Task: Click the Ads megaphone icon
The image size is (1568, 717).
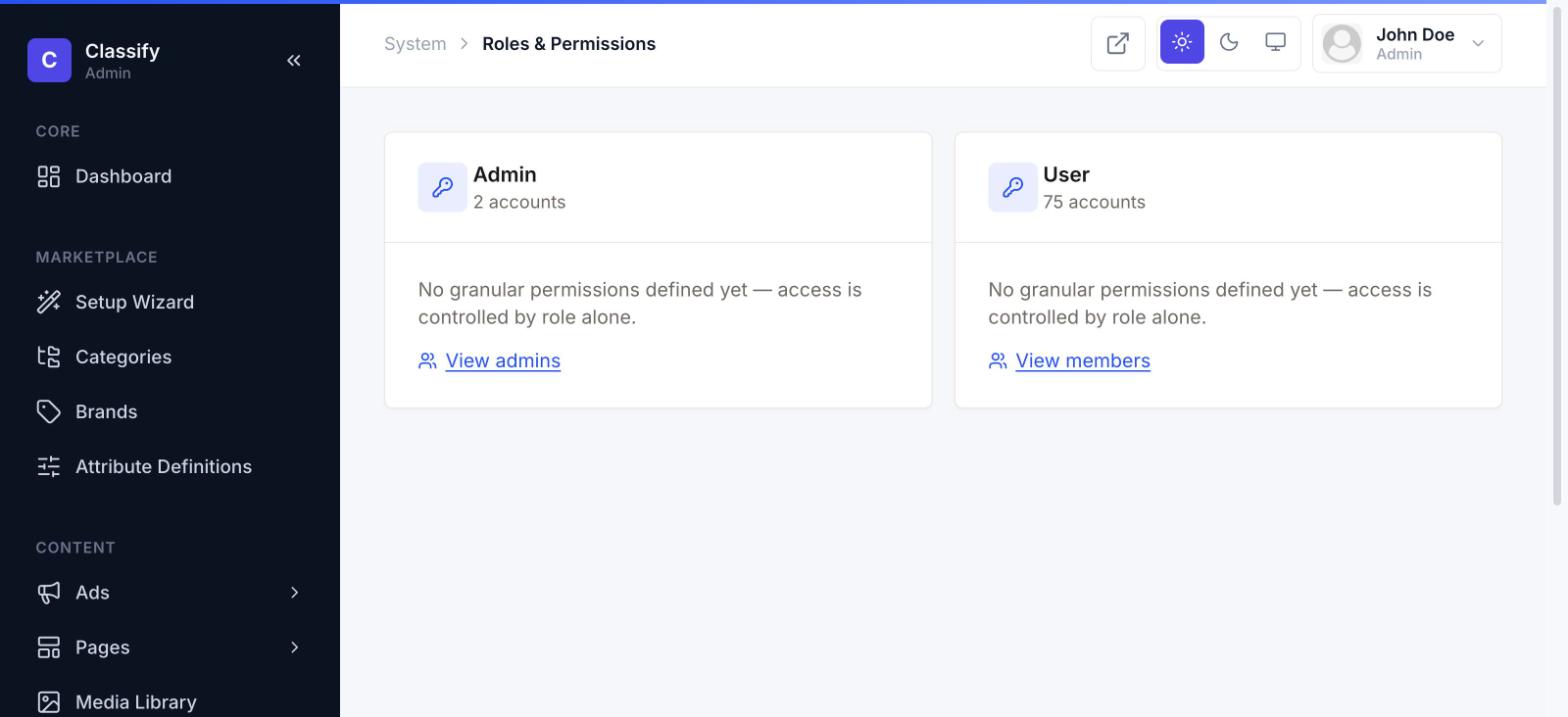Action: tap(49, 593)
